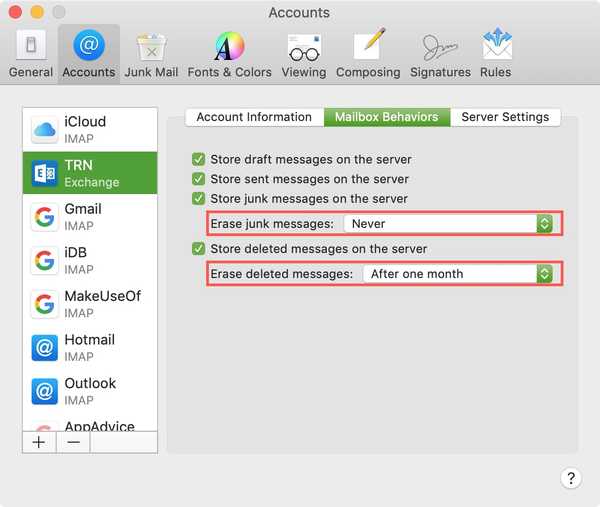Toggle Store sent messages on the server
The width and height of the screenshot is (600, 507).
[199, 179]
